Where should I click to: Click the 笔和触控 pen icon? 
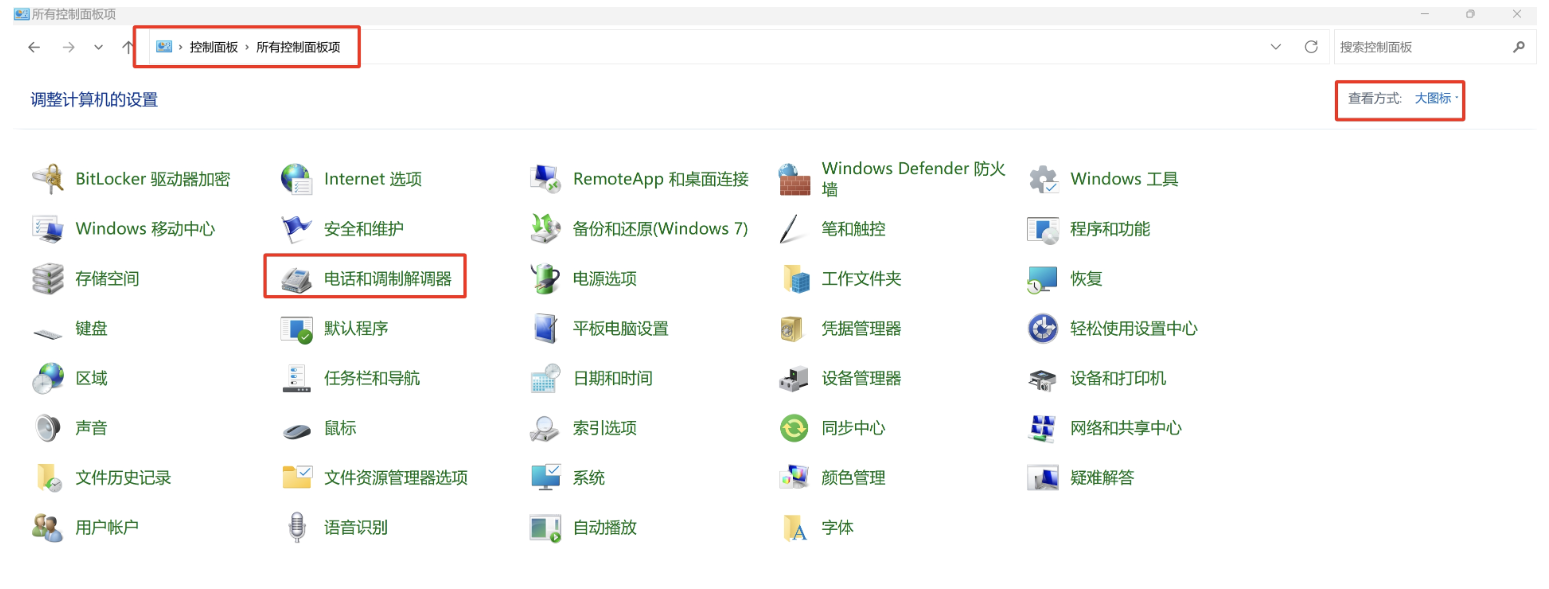click(x=794, y=229)
